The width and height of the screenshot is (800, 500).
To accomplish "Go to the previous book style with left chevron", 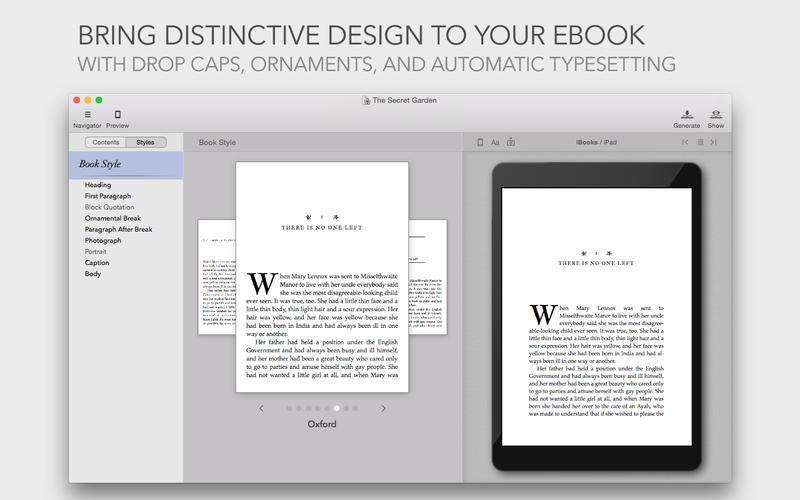I will coord(261,408).
